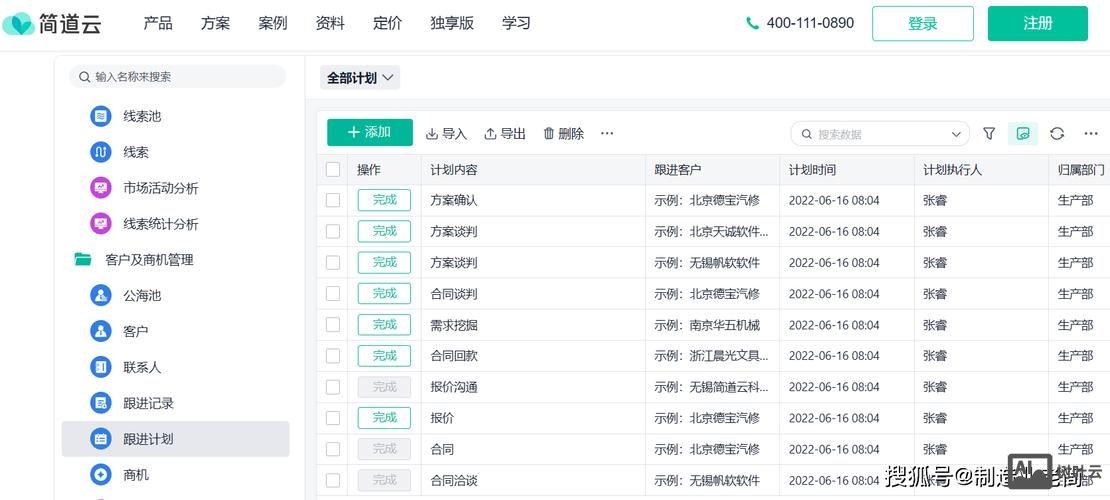
Task: Open the 联系人 sidebar icon
Action: pyautogui.click(x=101, y=368)
